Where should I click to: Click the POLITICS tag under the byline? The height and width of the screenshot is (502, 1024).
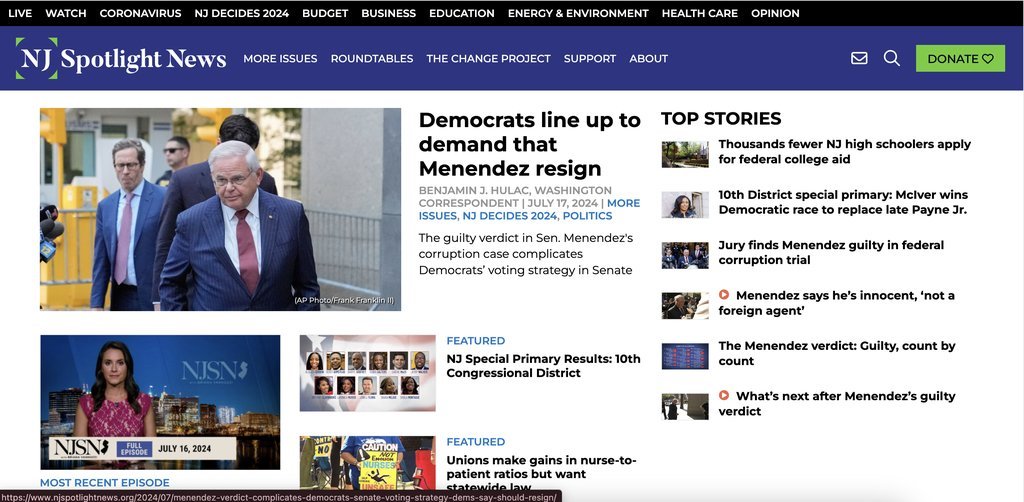(x=587, y=216)
